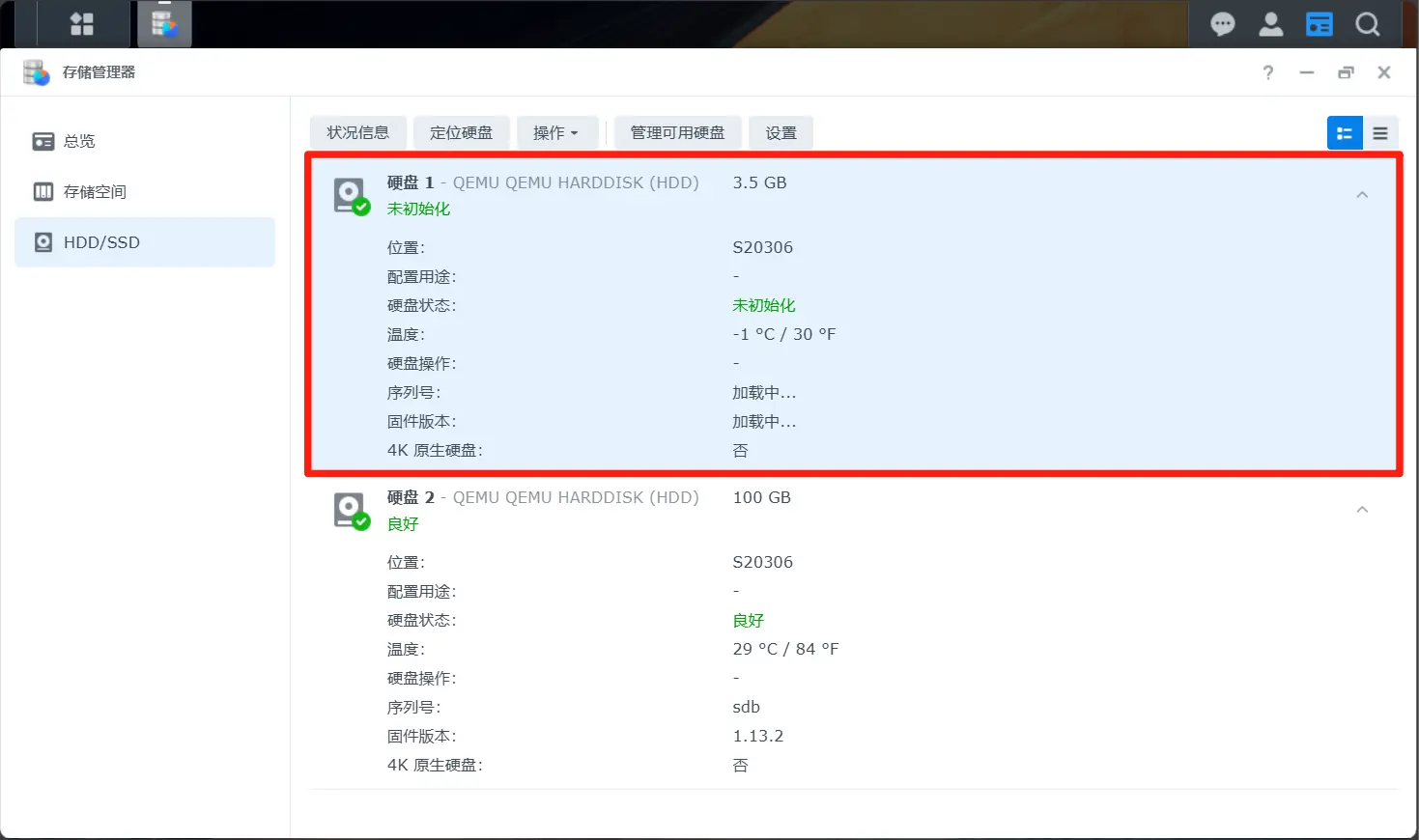Open the user account options icon
The width and height of the screenshot is (1419, 840).
tap(1271, 24)
